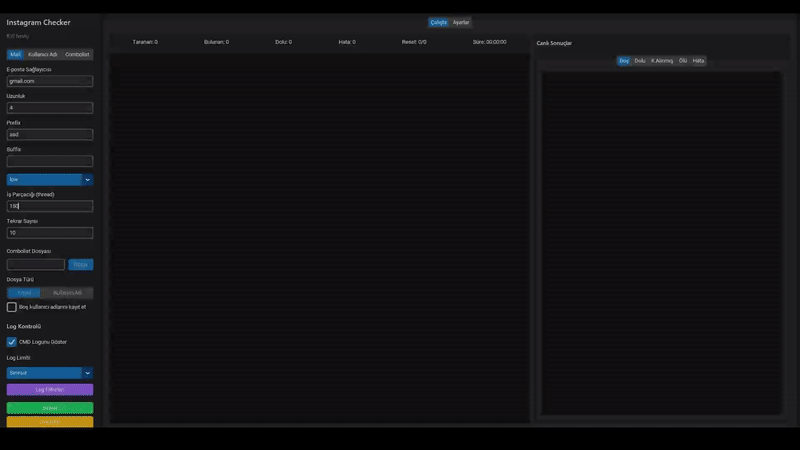Click the 'E-posta Sağlayıcısı' gmail.com field

[x=50, y=81]
